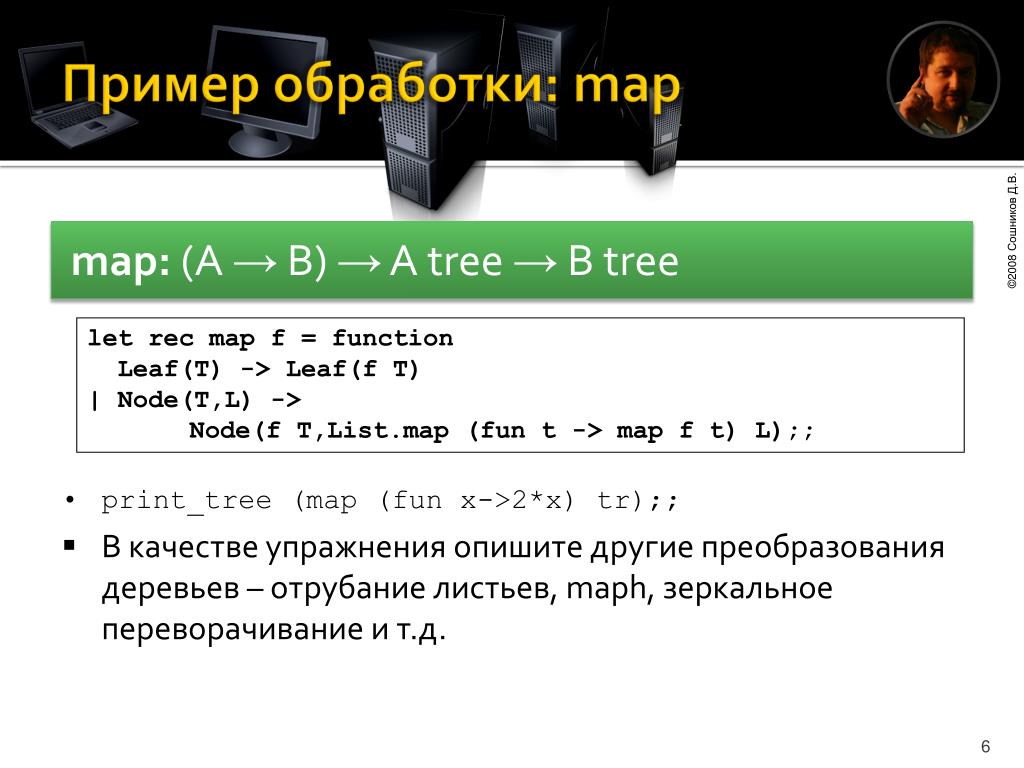Click the code line "Leaf(T) -> Leaf(f T)"

pyautogui.click(x=267, y=369)
